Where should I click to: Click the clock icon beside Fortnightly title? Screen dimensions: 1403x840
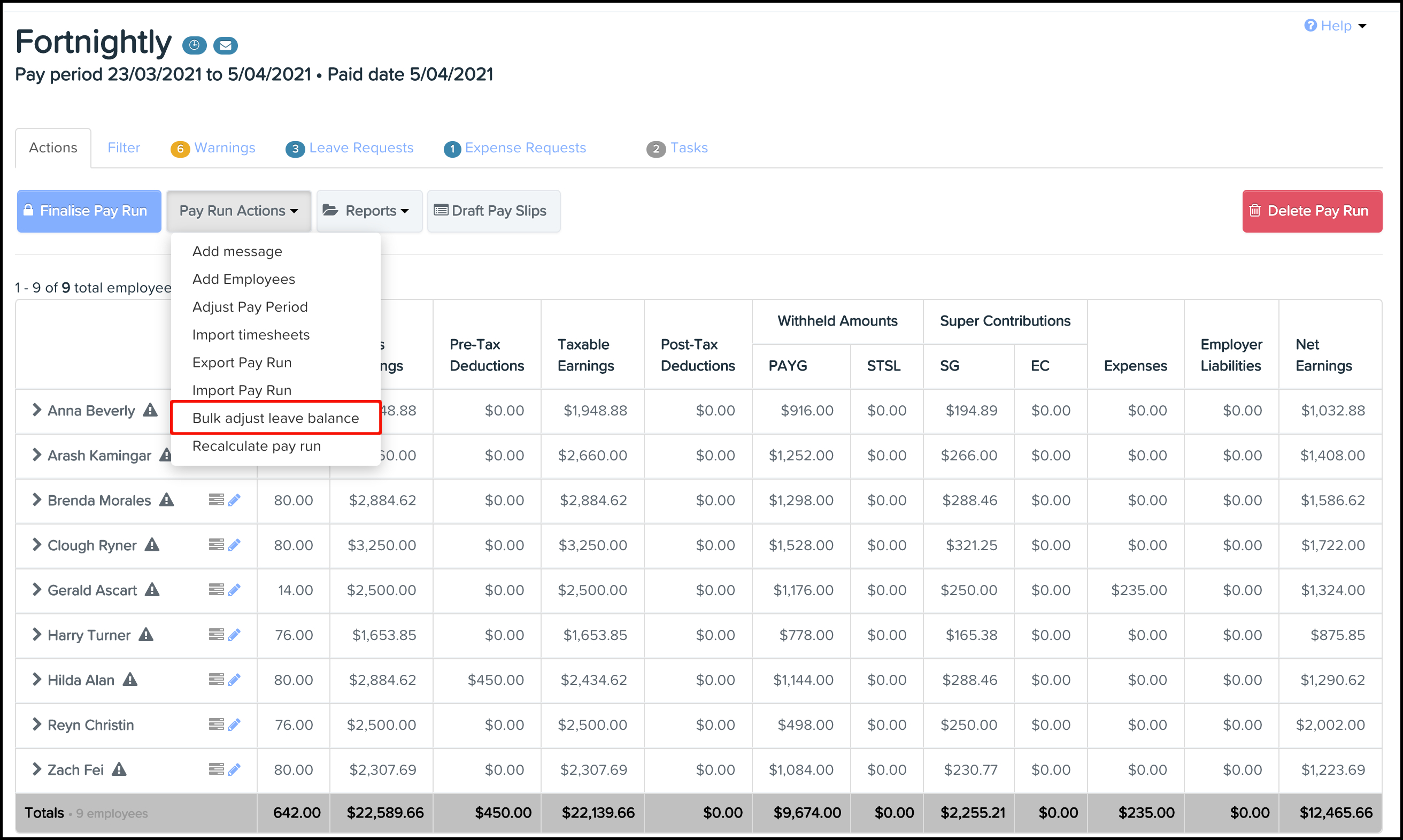pyautogui.click(x=194, y=45)
